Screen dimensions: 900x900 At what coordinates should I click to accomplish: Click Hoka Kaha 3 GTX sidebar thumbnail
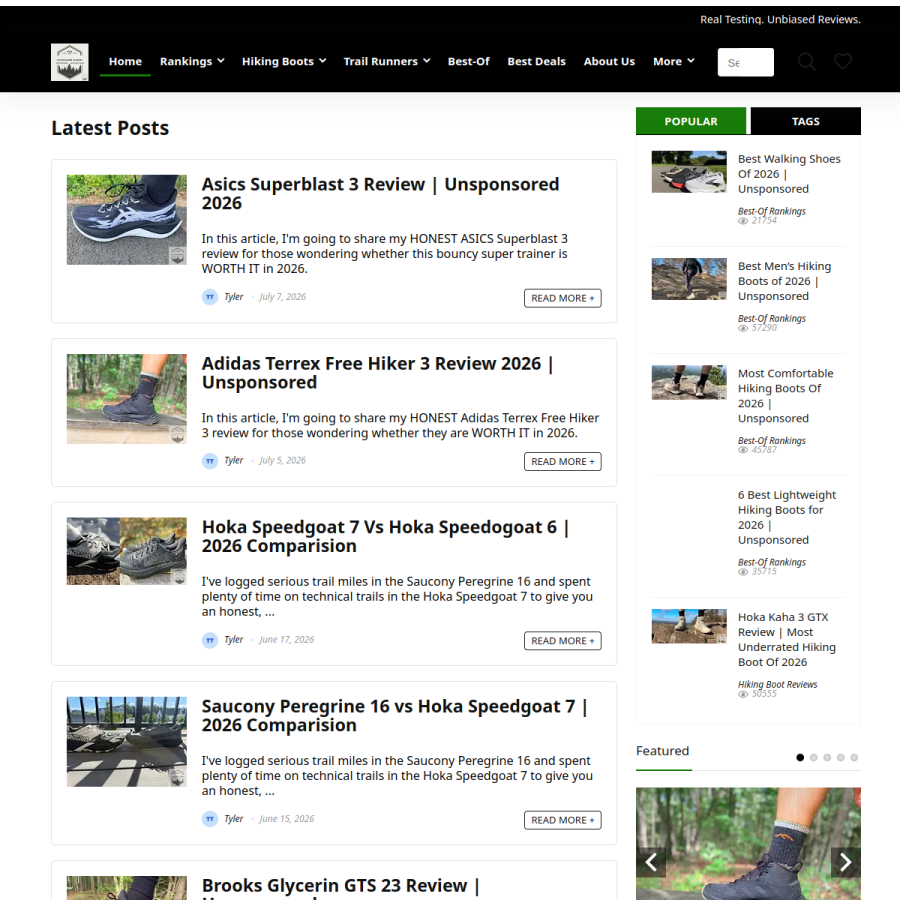click(x=689, y=626)
